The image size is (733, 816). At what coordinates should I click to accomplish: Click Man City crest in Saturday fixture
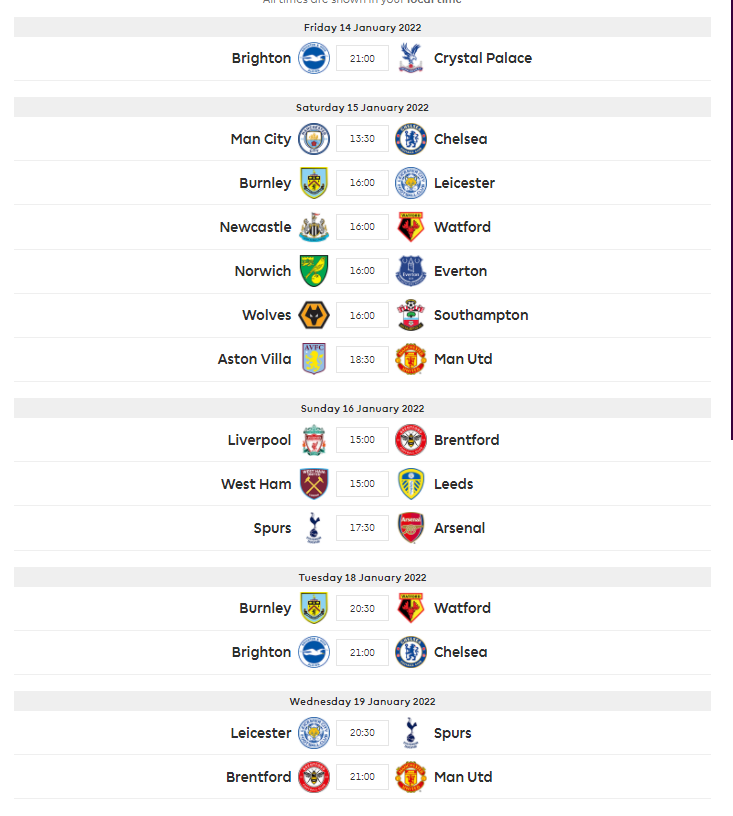click(314, 139)
